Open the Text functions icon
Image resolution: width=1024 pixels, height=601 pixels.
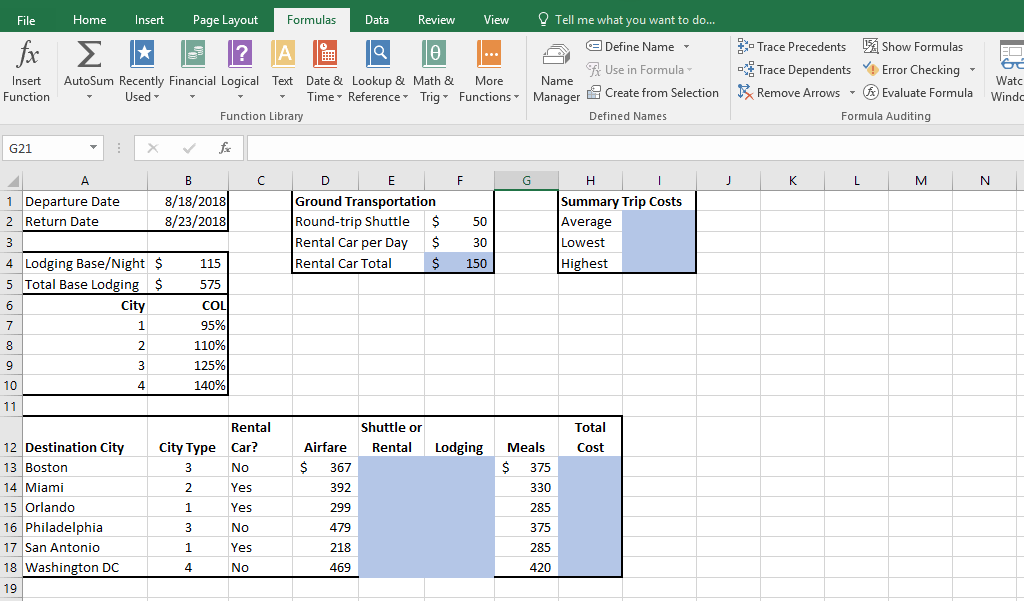tap(283, 54)
